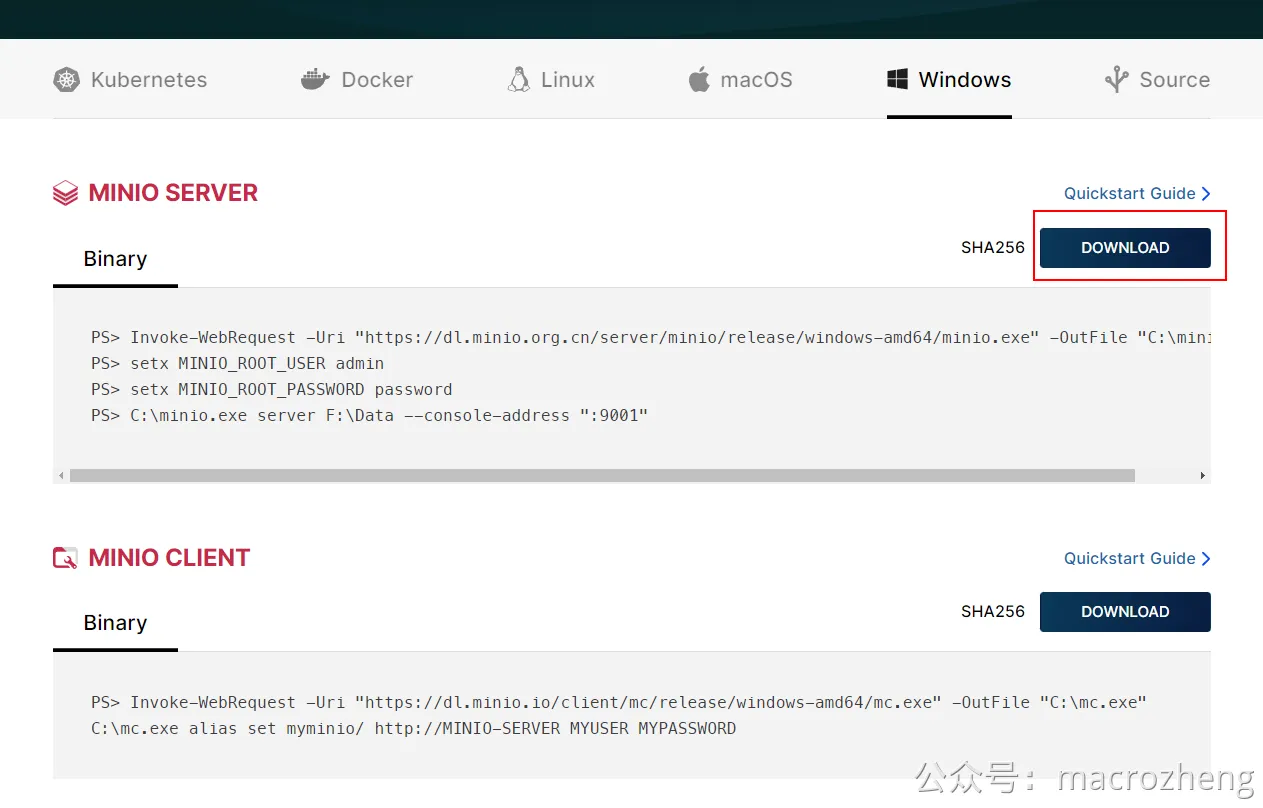Click the chevron beside Server Quickstart Guide
Image resolution: width=1263 pixels, height=808 pixels.
(x=1206, y=194)
